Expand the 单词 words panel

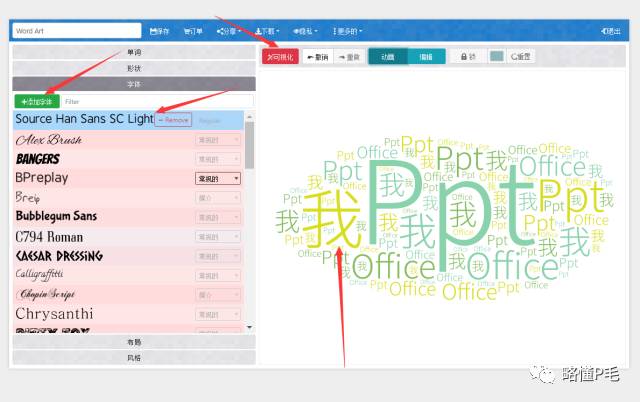tap(134, 52)
